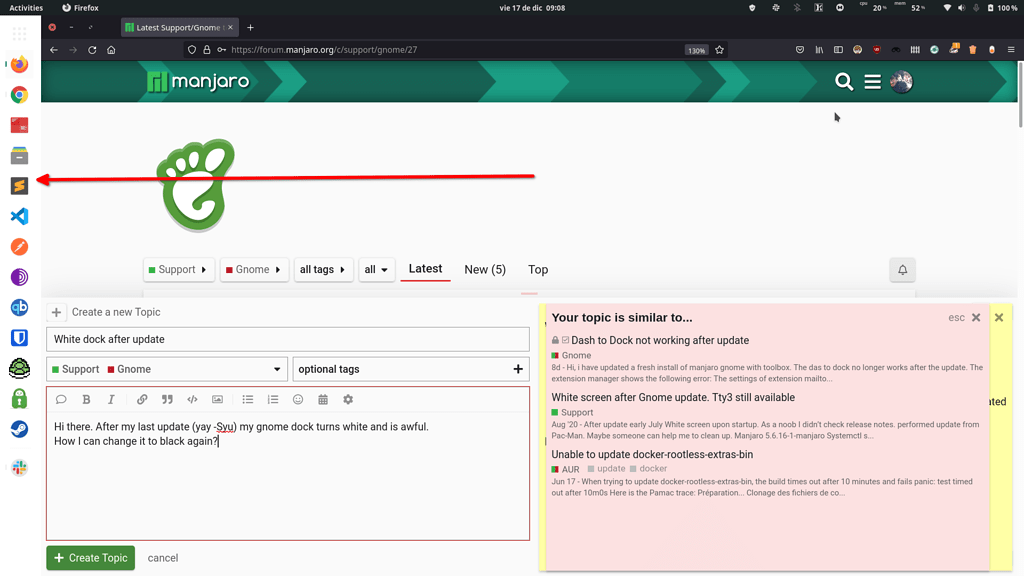The image size is (1024, 576).
Task: Open the emoji picker in the editor
Action: [298, 400]
